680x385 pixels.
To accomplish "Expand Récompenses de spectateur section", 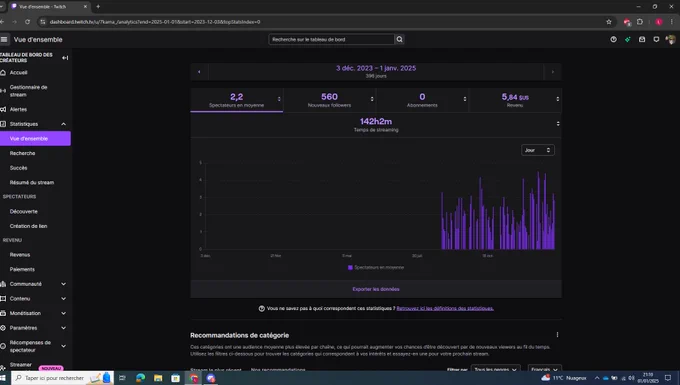I will pos(64,346).
